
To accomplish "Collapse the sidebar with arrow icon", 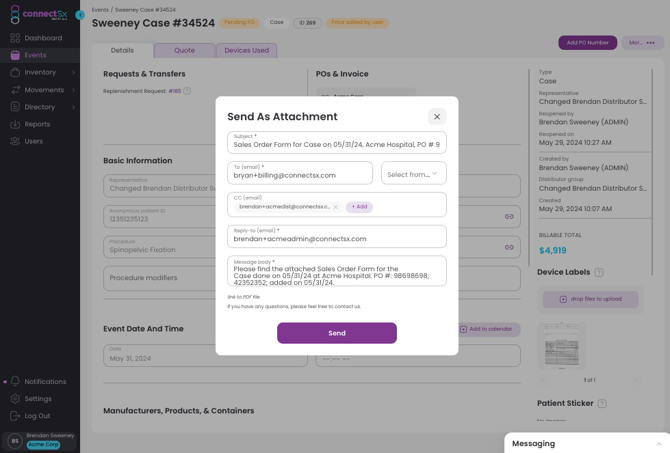I will pos(80,15).
